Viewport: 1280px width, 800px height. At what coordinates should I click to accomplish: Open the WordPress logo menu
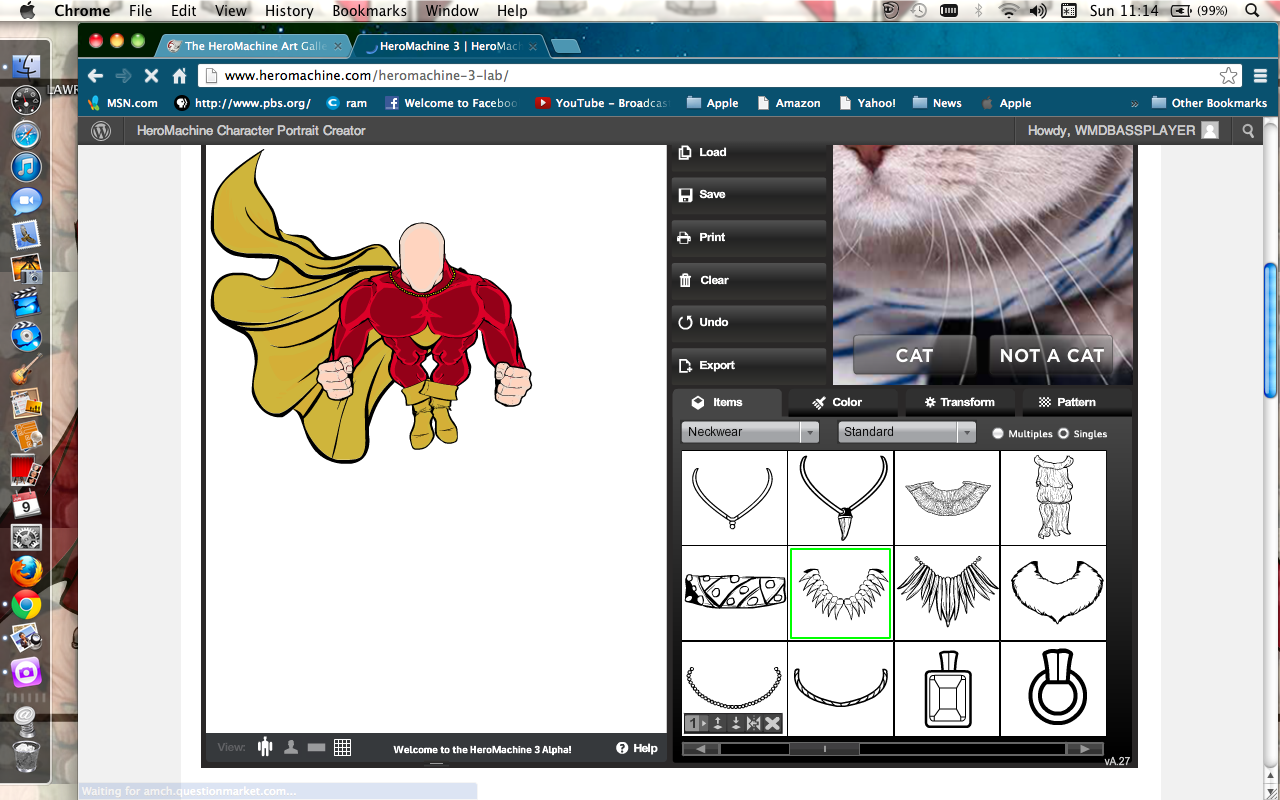[x=101, y=131]
